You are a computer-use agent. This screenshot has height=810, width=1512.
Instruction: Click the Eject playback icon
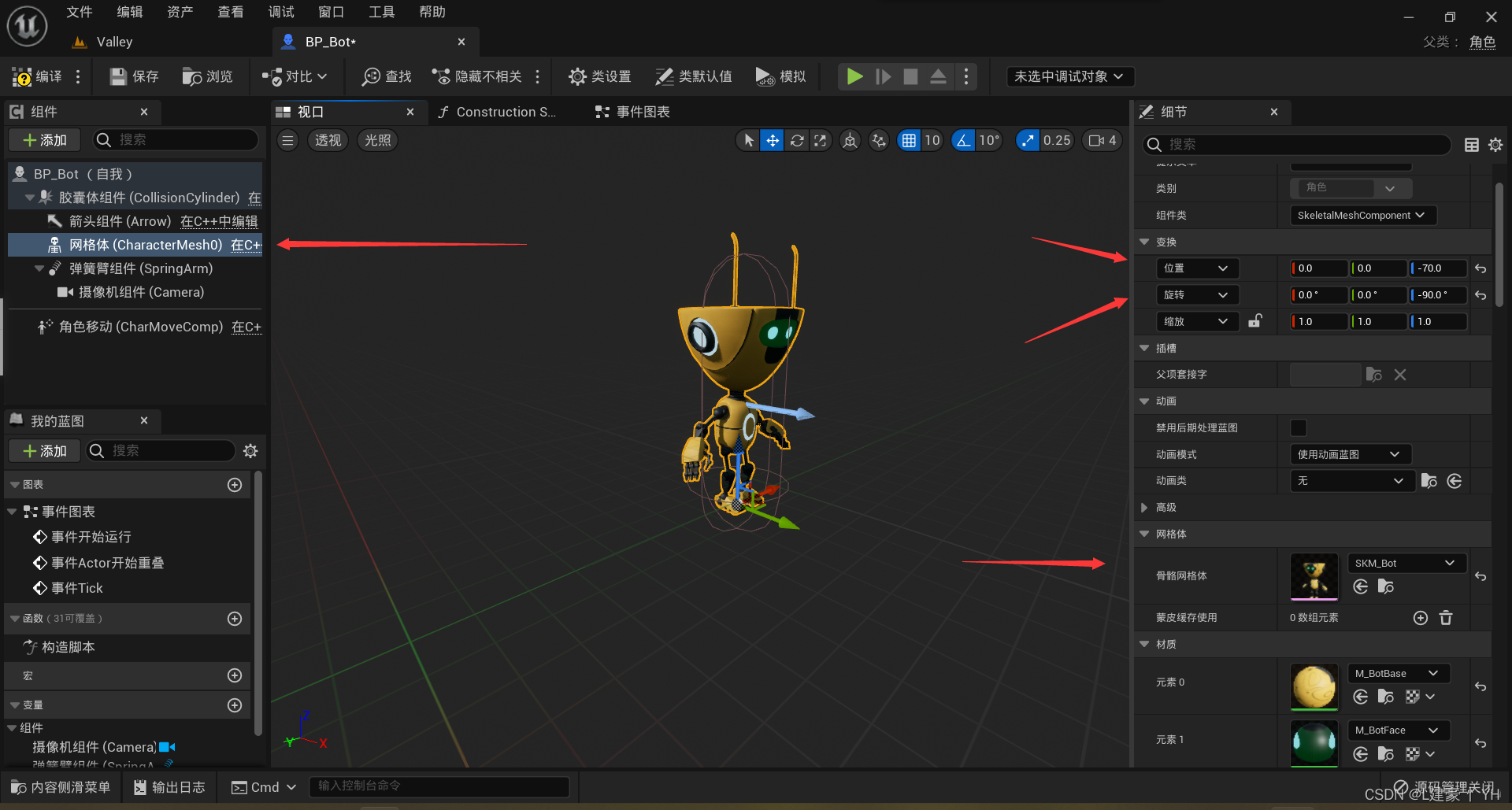coord(938,76)
